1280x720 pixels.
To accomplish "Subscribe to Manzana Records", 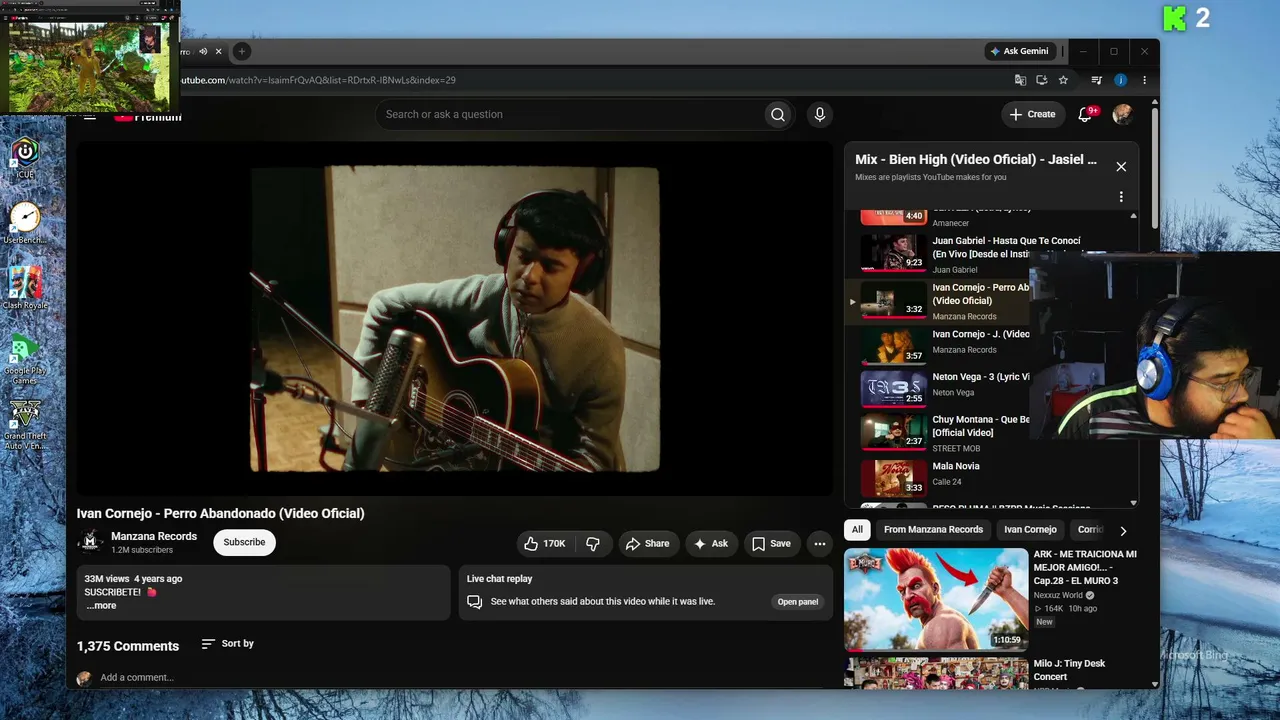I will click(x=244, y=542).
